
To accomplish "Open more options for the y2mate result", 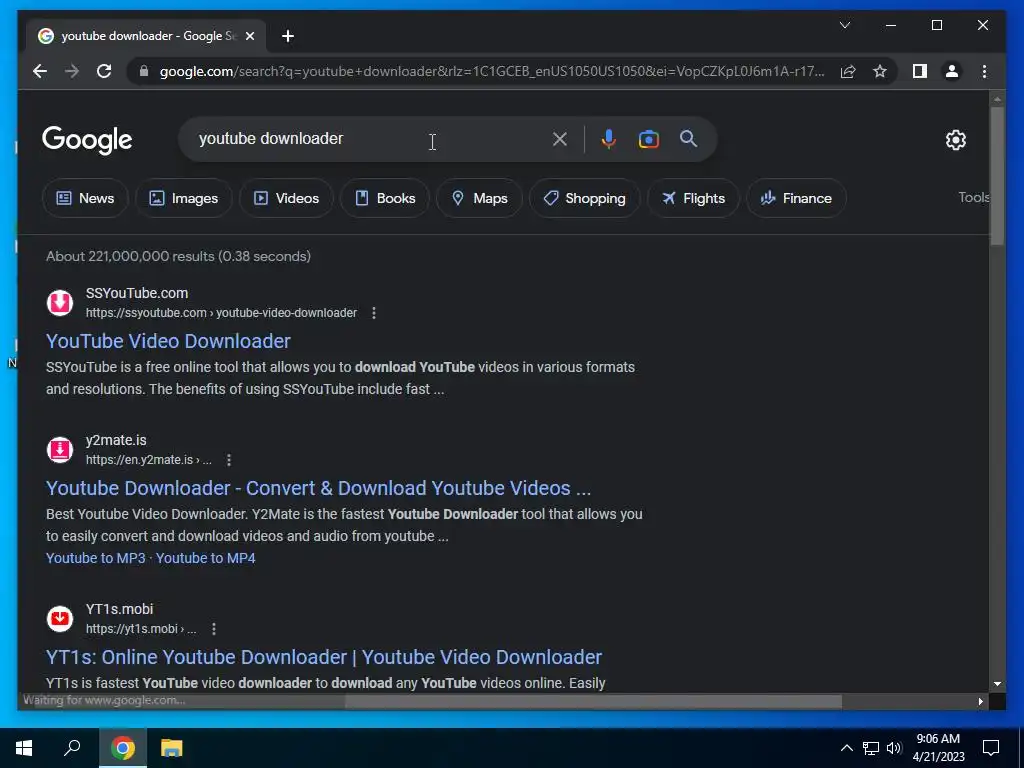I will (229, 460).
